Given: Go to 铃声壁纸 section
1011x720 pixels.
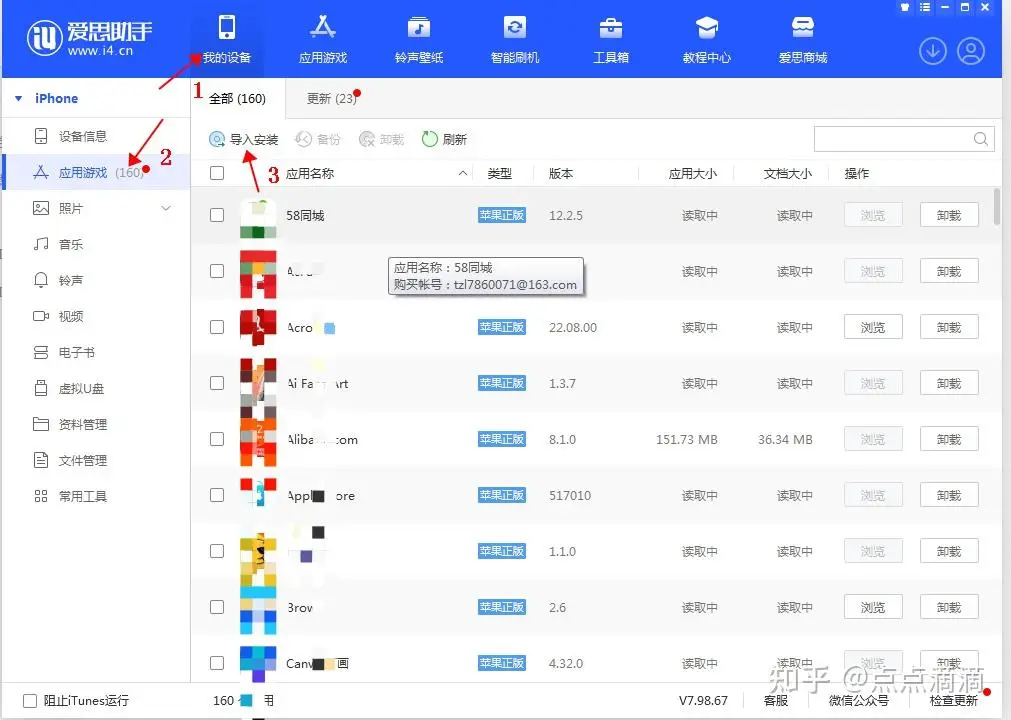Looking at the screenshot, I should click(x=419, y=39).
